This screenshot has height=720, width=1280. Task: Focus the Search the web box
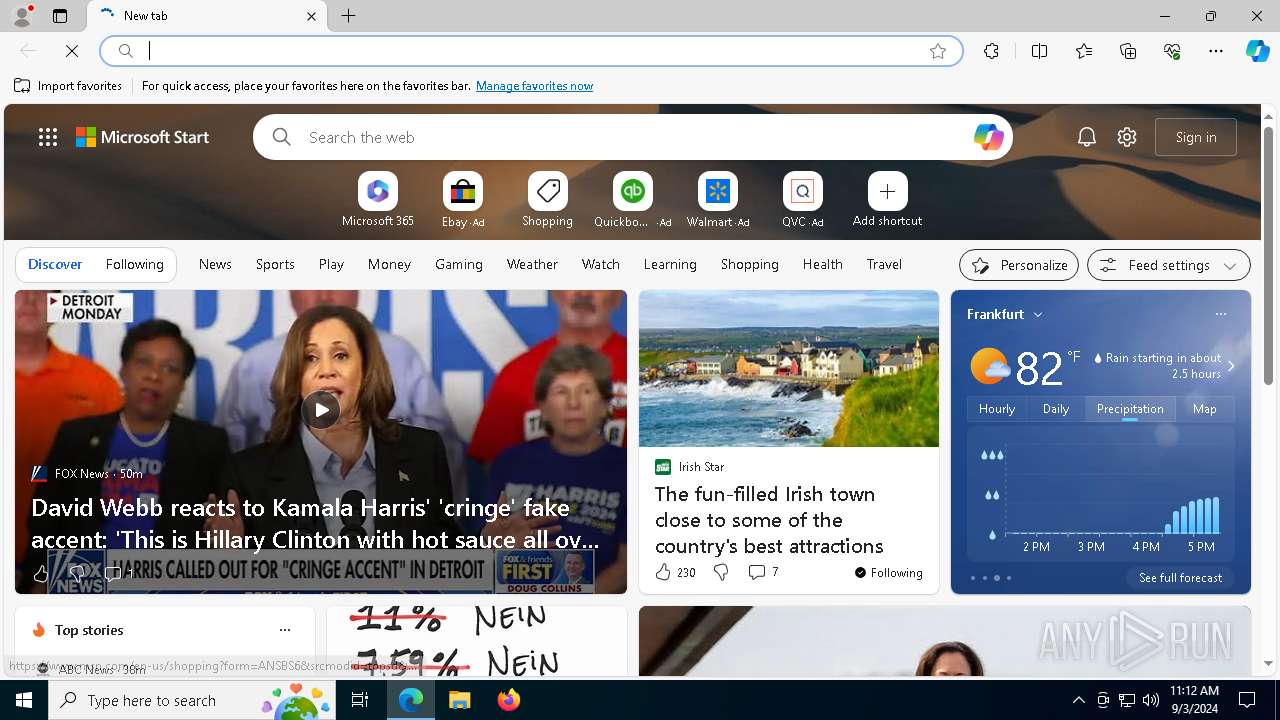(x=633, y=137)
